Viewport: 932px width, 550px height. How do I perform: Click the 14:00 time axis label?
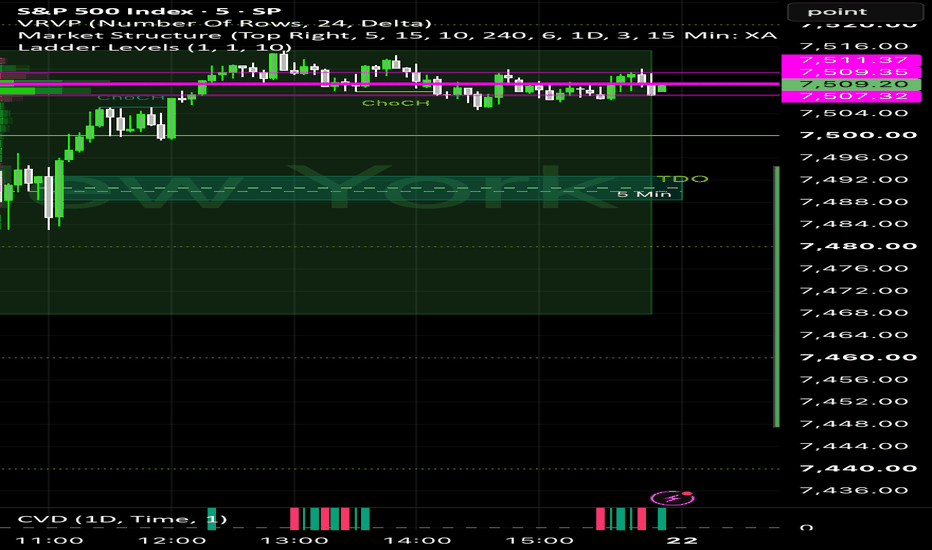[417, 540]
